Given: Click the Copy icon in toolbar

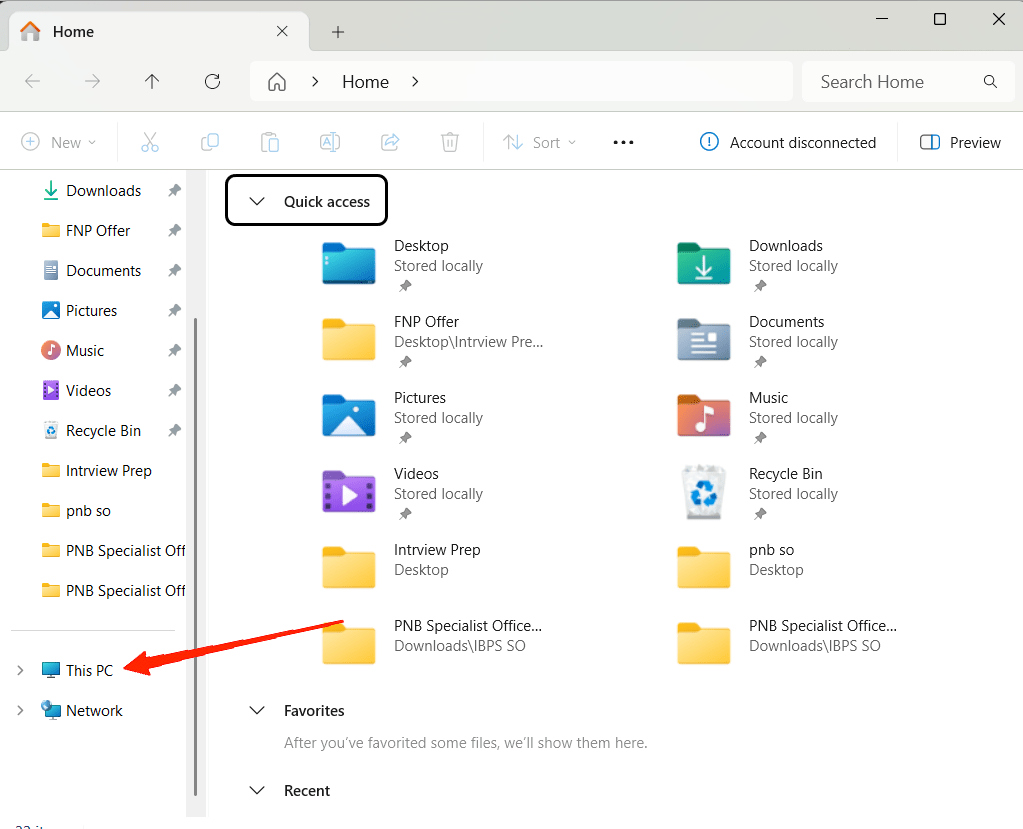Looking at the screenshot, I should click(209, 142).
